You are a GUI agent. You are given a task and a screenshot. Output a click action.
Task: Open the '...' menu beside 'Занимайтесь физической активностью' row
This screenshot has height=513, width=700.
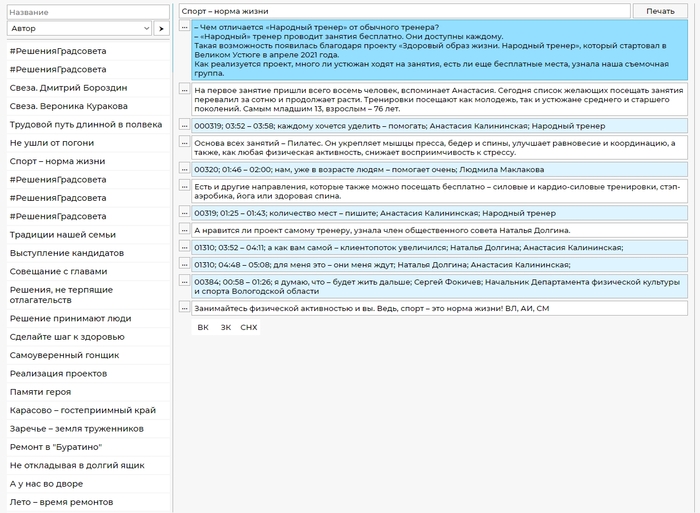[184, 307]
